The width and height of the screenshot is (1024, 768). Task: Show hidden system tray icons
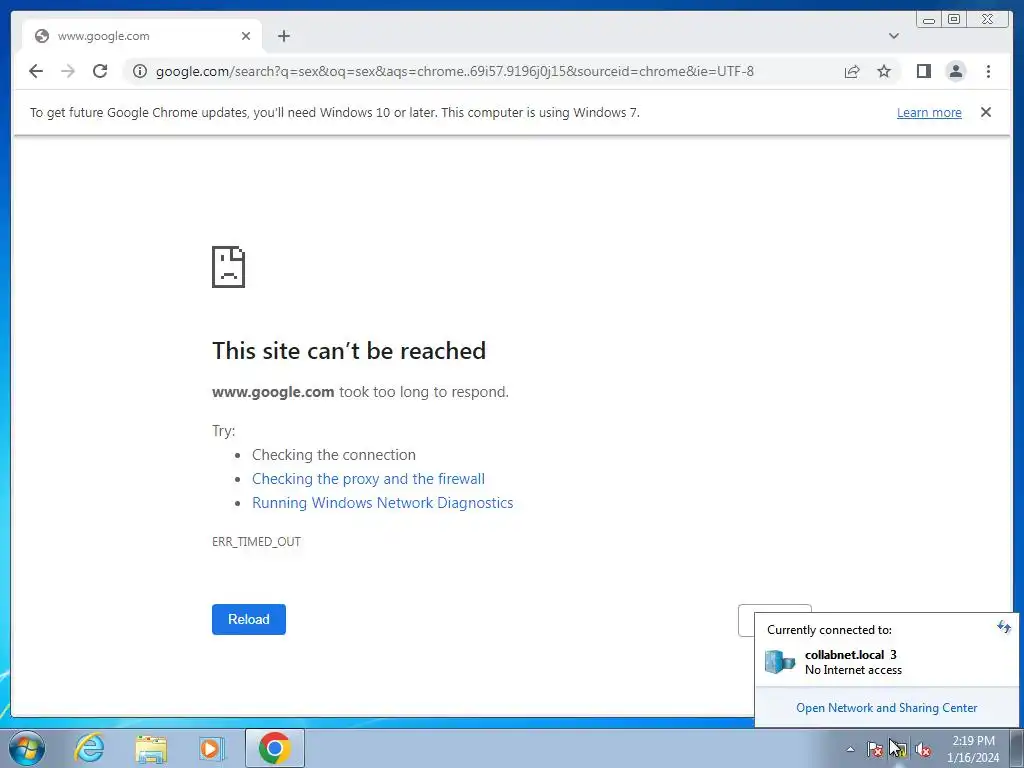(x=850, y=749)
